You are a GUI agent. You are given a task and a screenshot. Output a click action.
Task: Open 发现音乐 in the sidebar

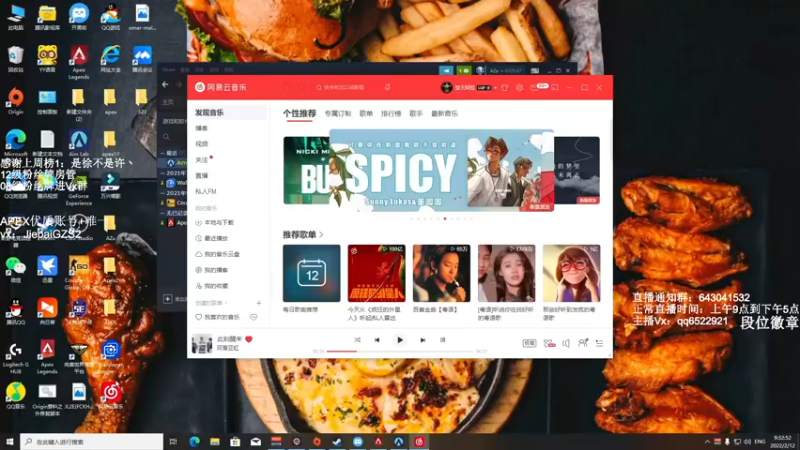tap(229, 112)
